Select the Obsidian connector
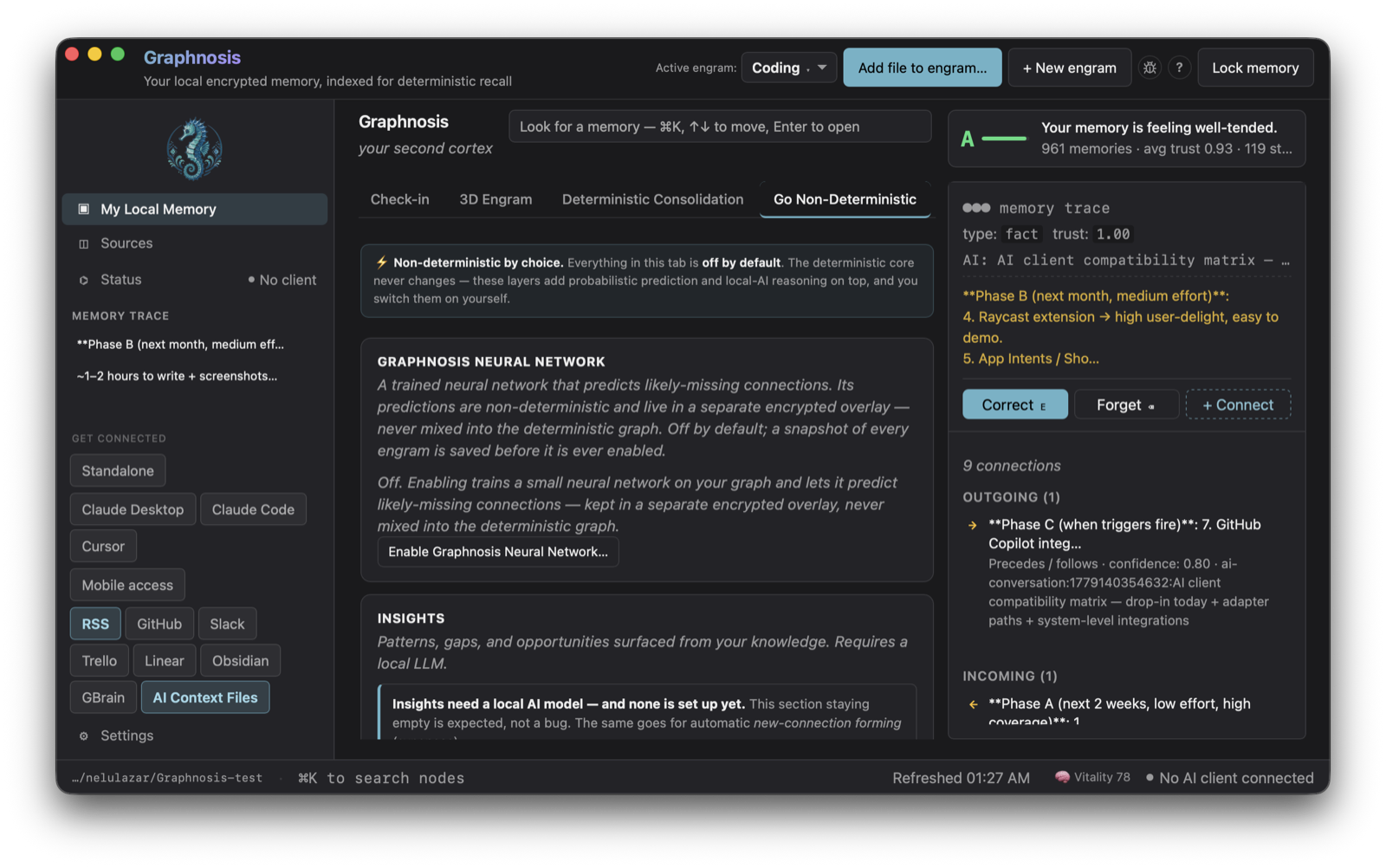The image size is (1386, 868). point(241,661)
